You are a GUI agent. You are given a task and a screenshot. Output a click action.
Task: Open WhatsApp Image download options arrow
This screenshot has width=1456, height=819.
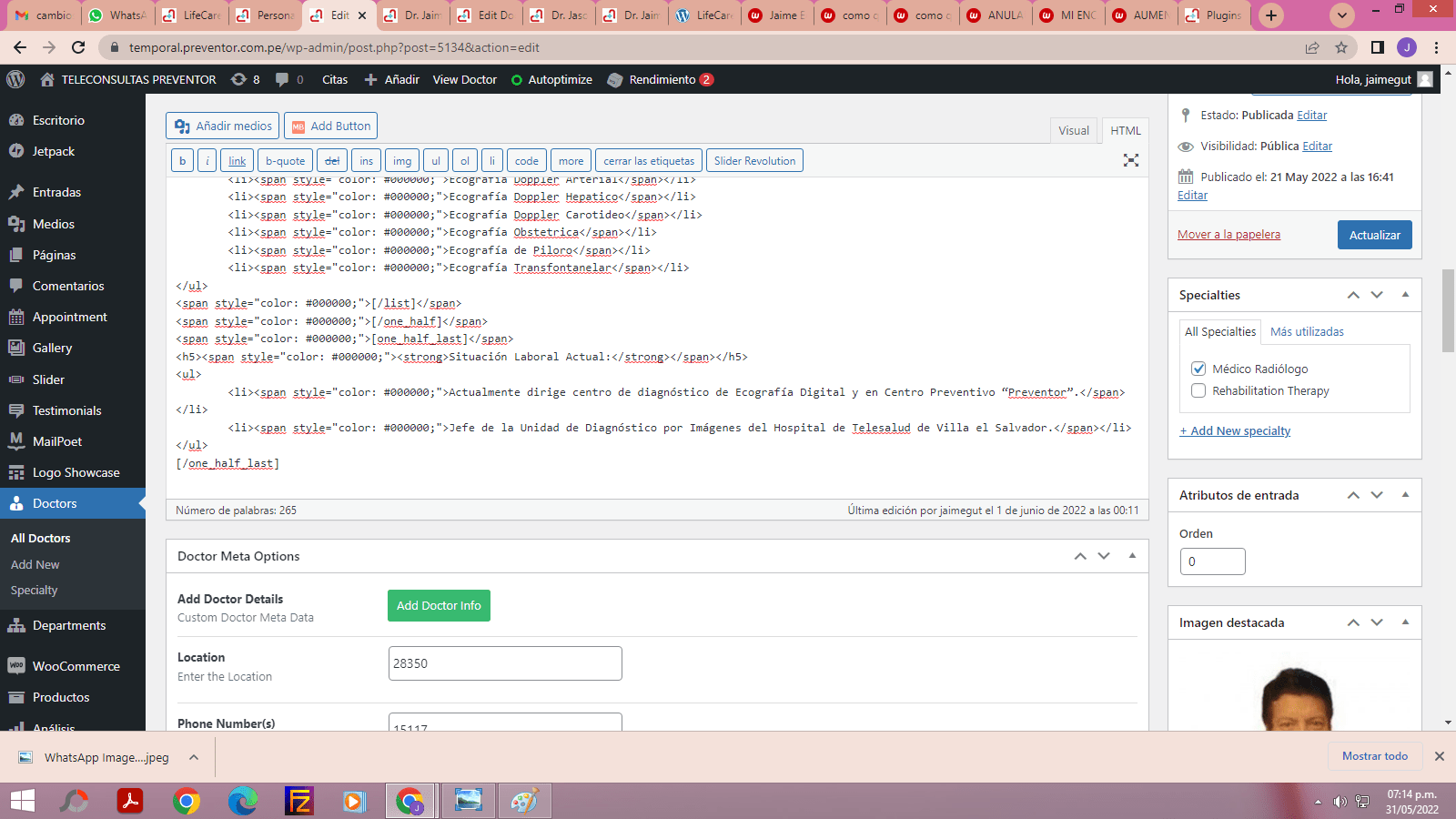click(x=194, y=757)
